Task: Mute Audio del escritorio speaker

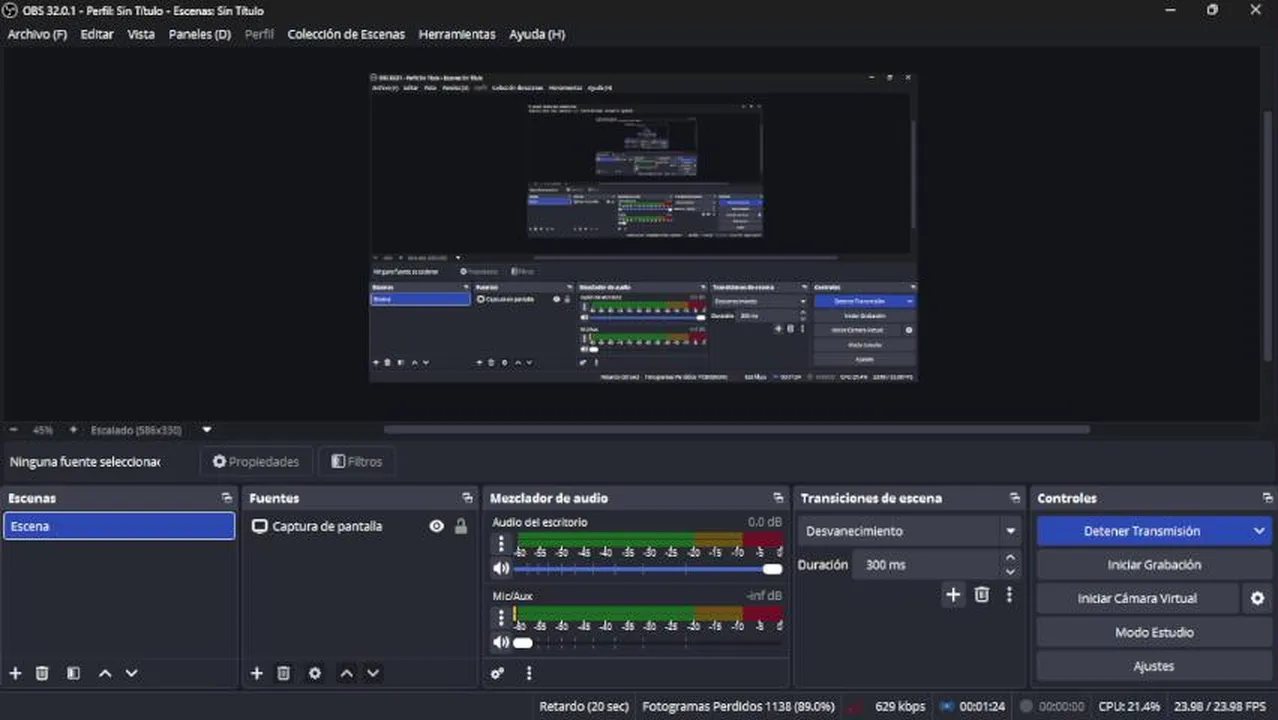Action: pos(501,568)
